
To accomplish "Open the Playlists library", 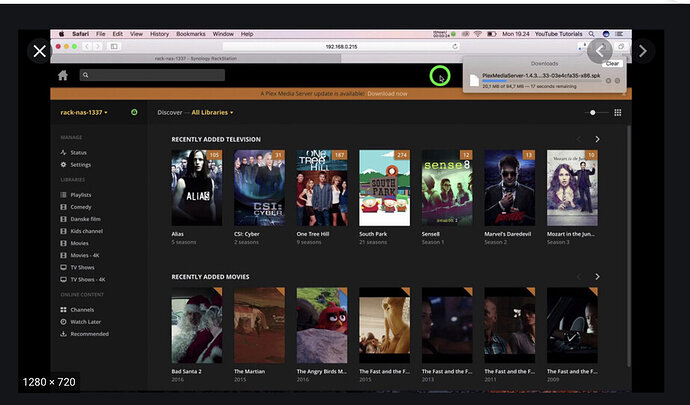I will click(x=76, y=195).
